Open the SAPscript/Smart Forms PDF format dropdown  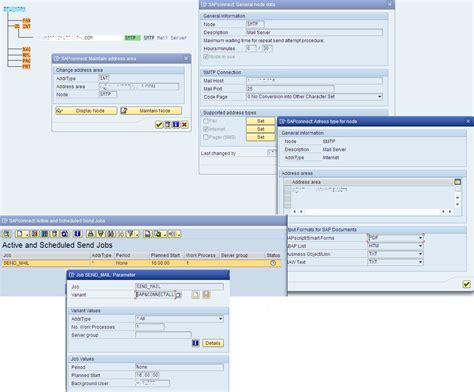[420, 238]
